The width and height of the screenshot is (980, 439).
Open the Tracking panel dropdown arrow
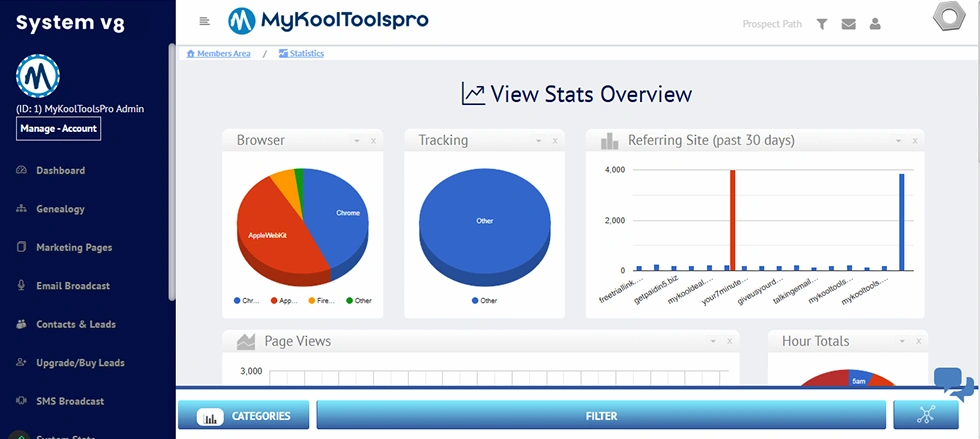click(539, 141)
